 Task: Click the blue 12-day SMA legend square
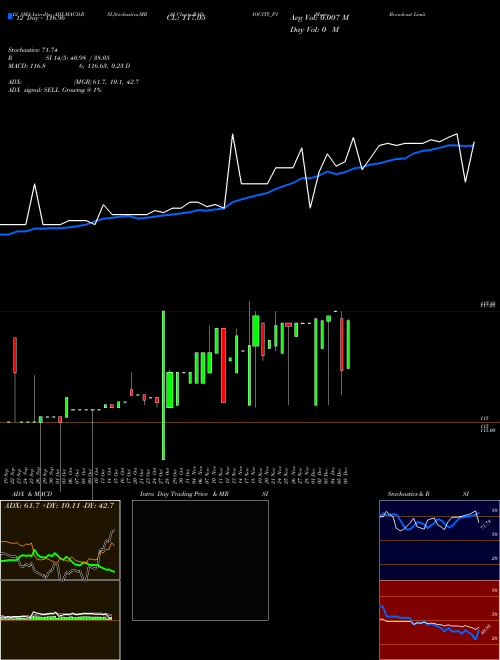click(10, 16)
